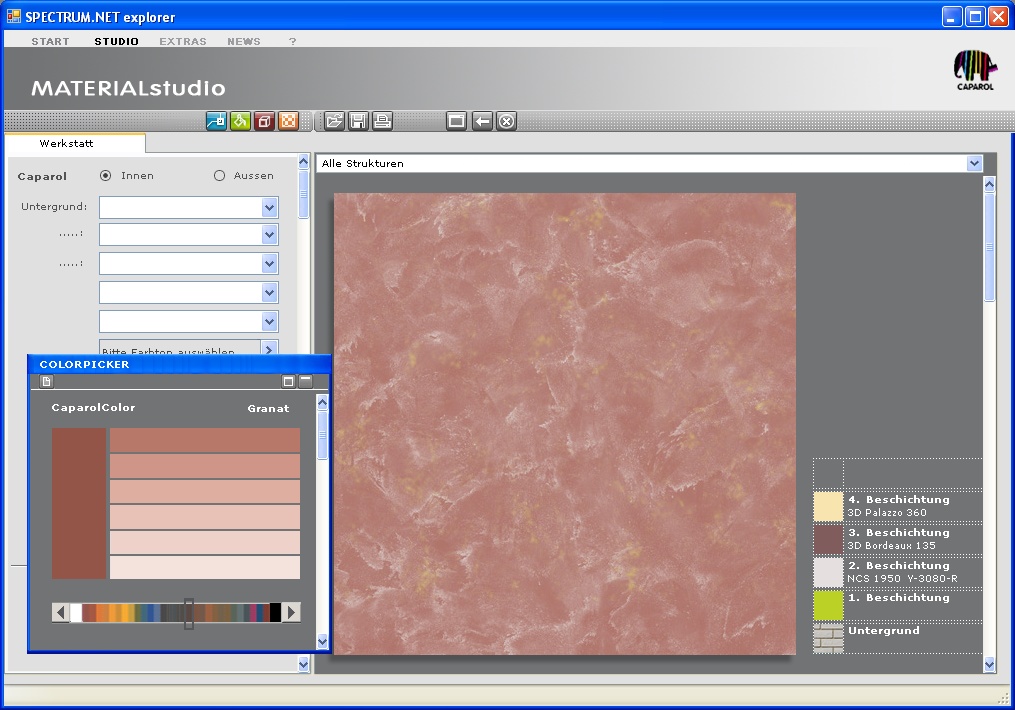Save using the floppy disk icon
The image size is (1015, 710).
point(358,121)
